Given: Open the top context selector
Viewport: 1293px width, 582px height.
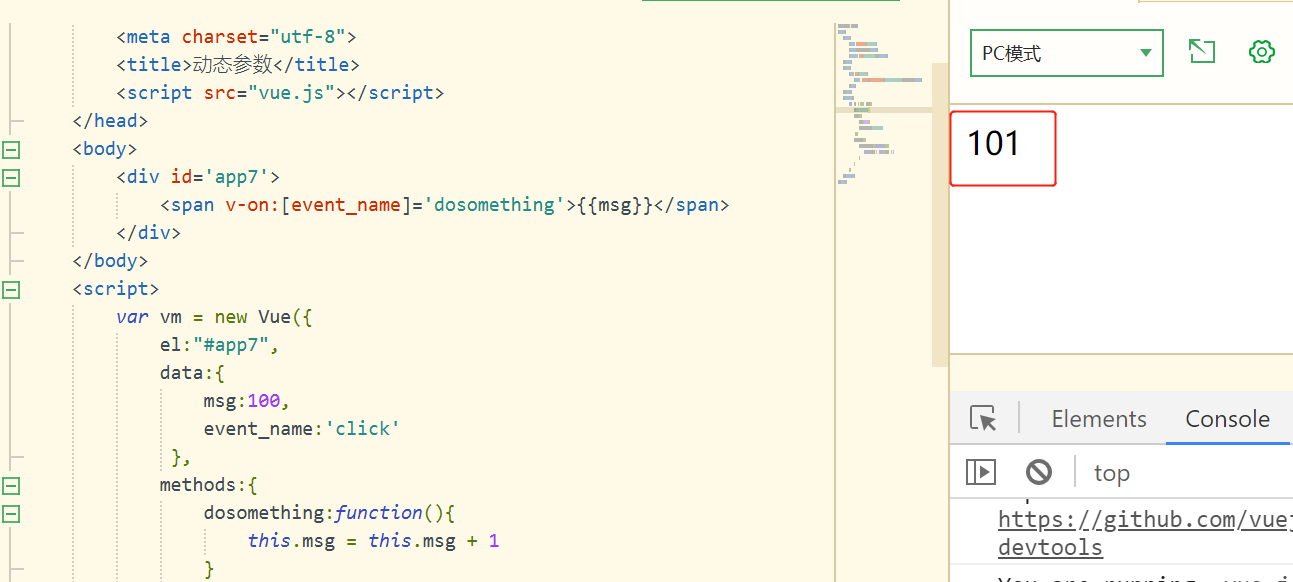Looking at the screenshot, I should (1111, 473).
